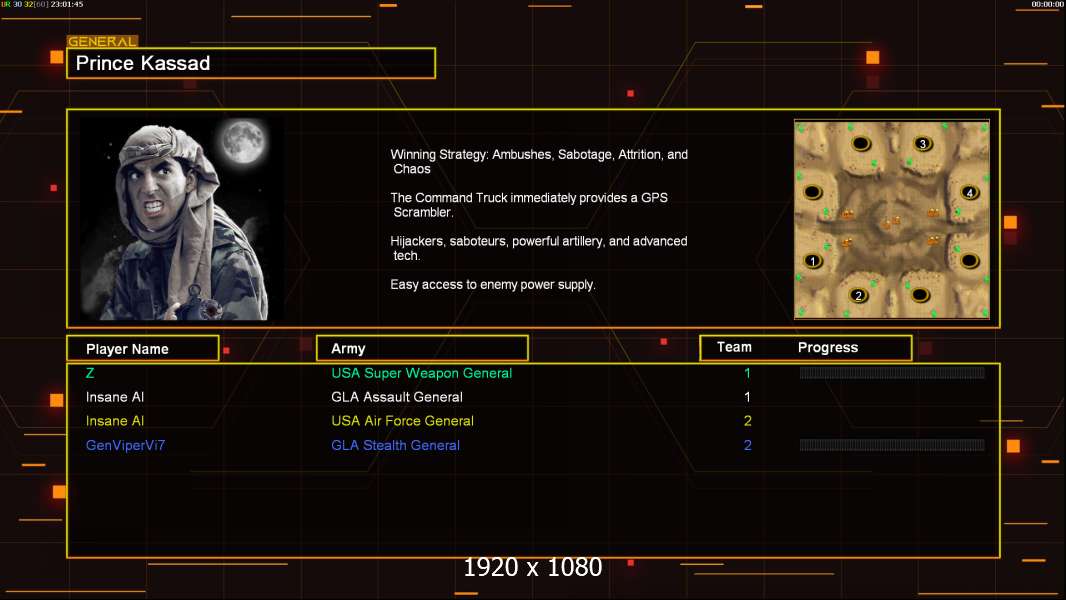Image resolution: width=1066 pixels, height=600 pixels.
Task: Select start position 2 on the map
Action: coord(859,296)
